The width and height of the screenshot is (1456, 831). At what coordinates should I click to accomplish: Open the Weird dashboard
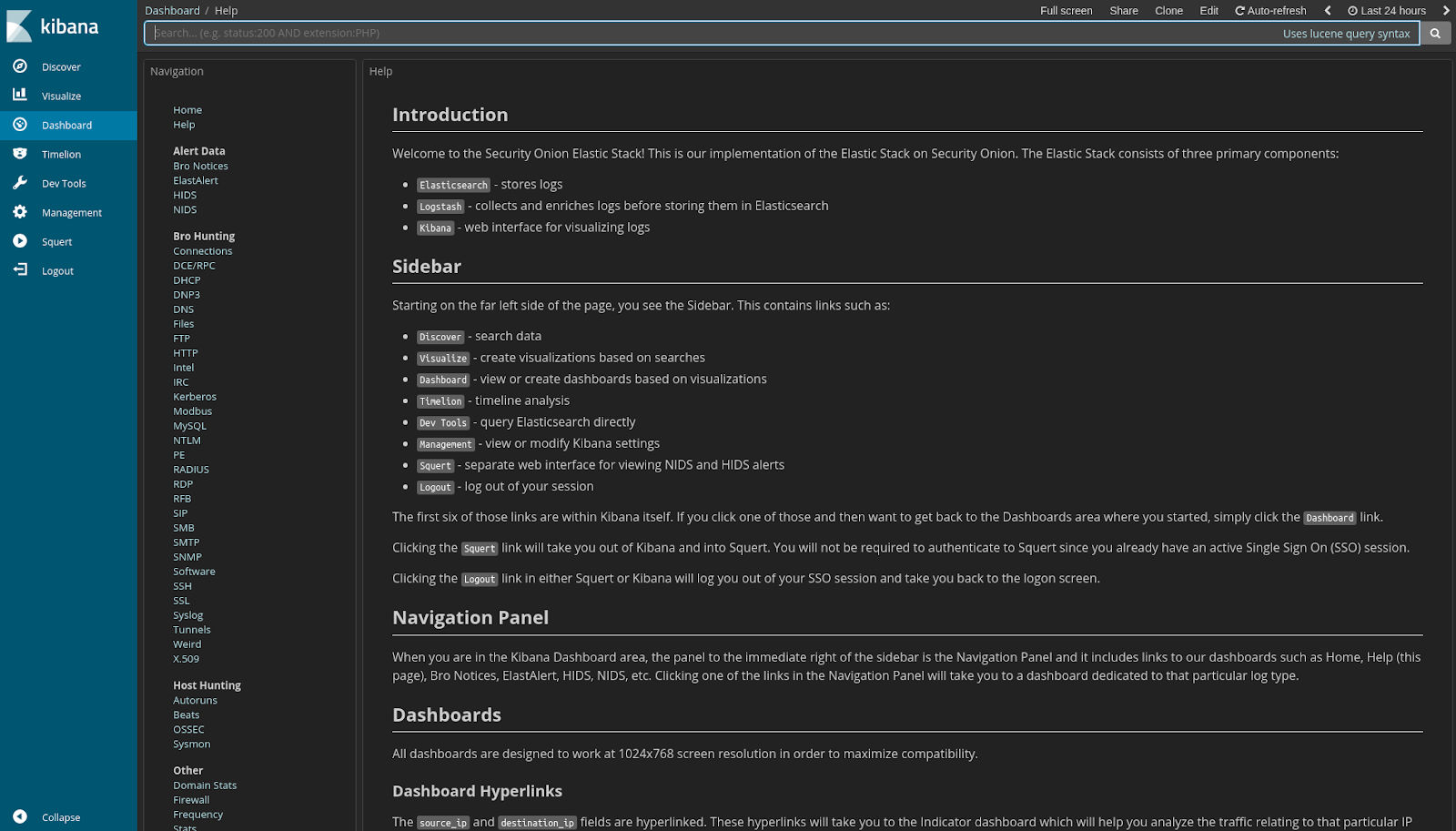pyautogui.click(x=187, y=644)
